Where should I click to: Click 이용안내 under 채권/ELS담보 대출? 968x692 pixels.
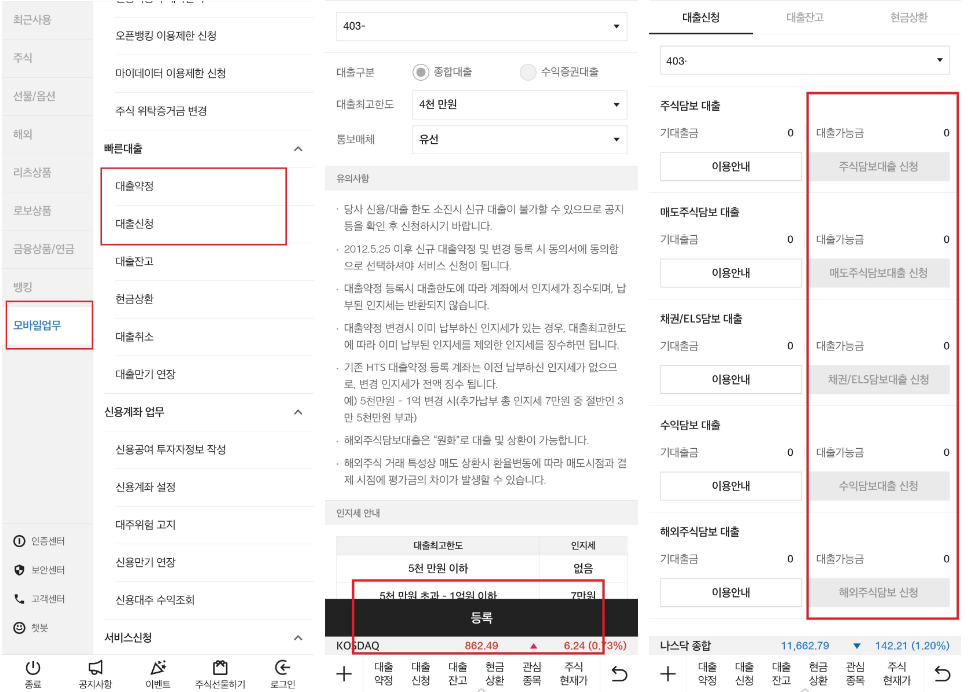click(x=730, y=380)
